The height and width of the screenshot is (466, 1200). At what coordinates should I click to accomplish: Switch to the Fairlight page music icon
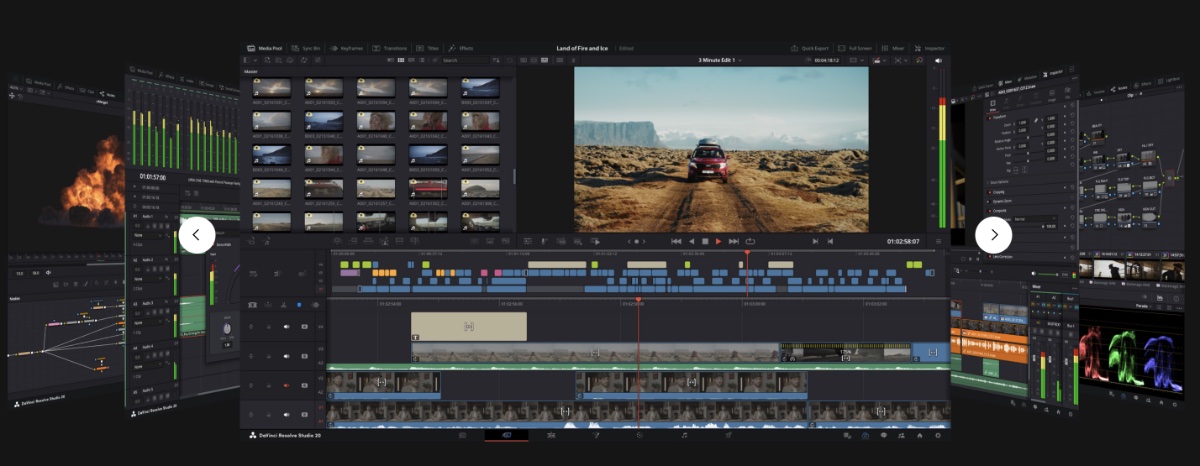pos(684,436)
